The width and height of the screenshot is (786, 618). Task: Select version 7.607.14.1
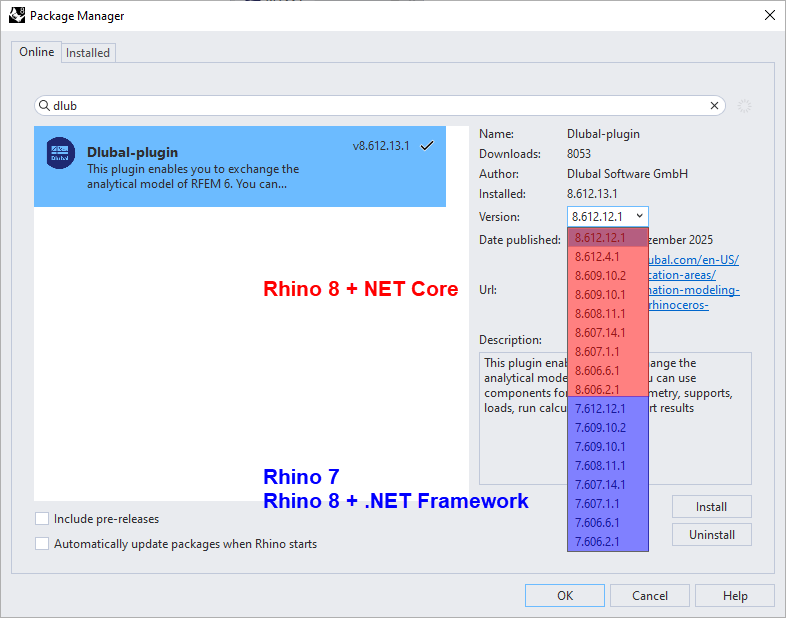click(x=608, y=485)
